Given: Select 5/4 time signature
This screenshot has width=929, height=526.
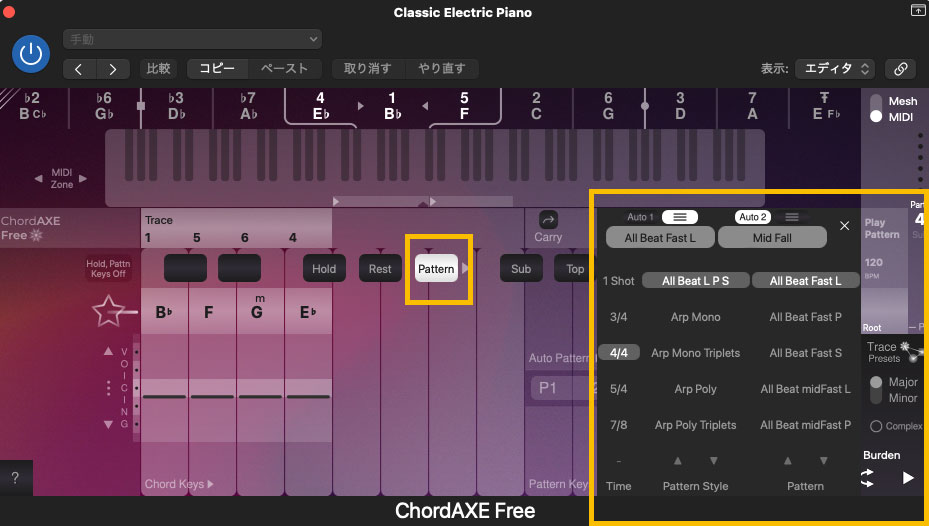Looking at the screenshot, I should click(619, 389).
